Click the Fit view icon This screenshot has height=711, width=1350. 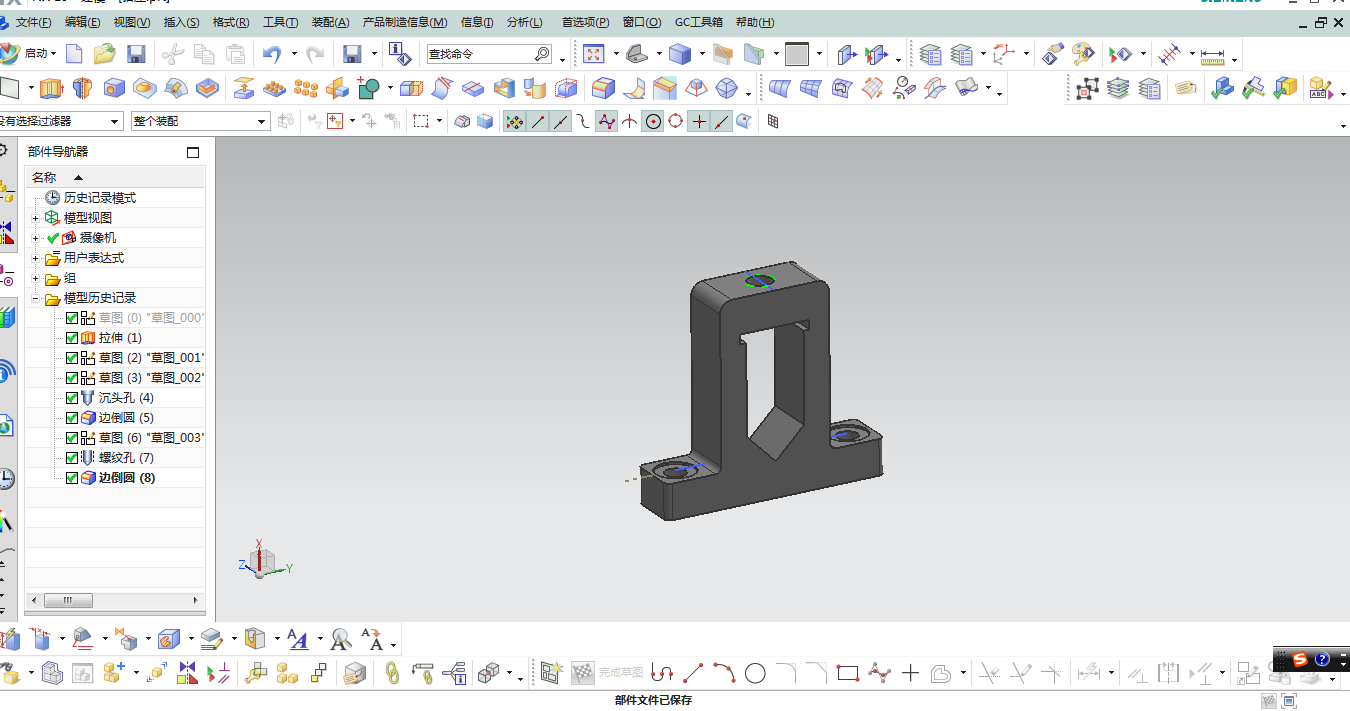click(x=594, y=54)
